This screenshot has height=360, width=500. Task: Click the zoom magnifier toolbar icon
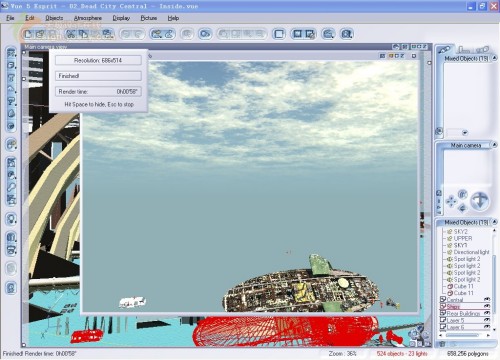click(x=328, y=34)
